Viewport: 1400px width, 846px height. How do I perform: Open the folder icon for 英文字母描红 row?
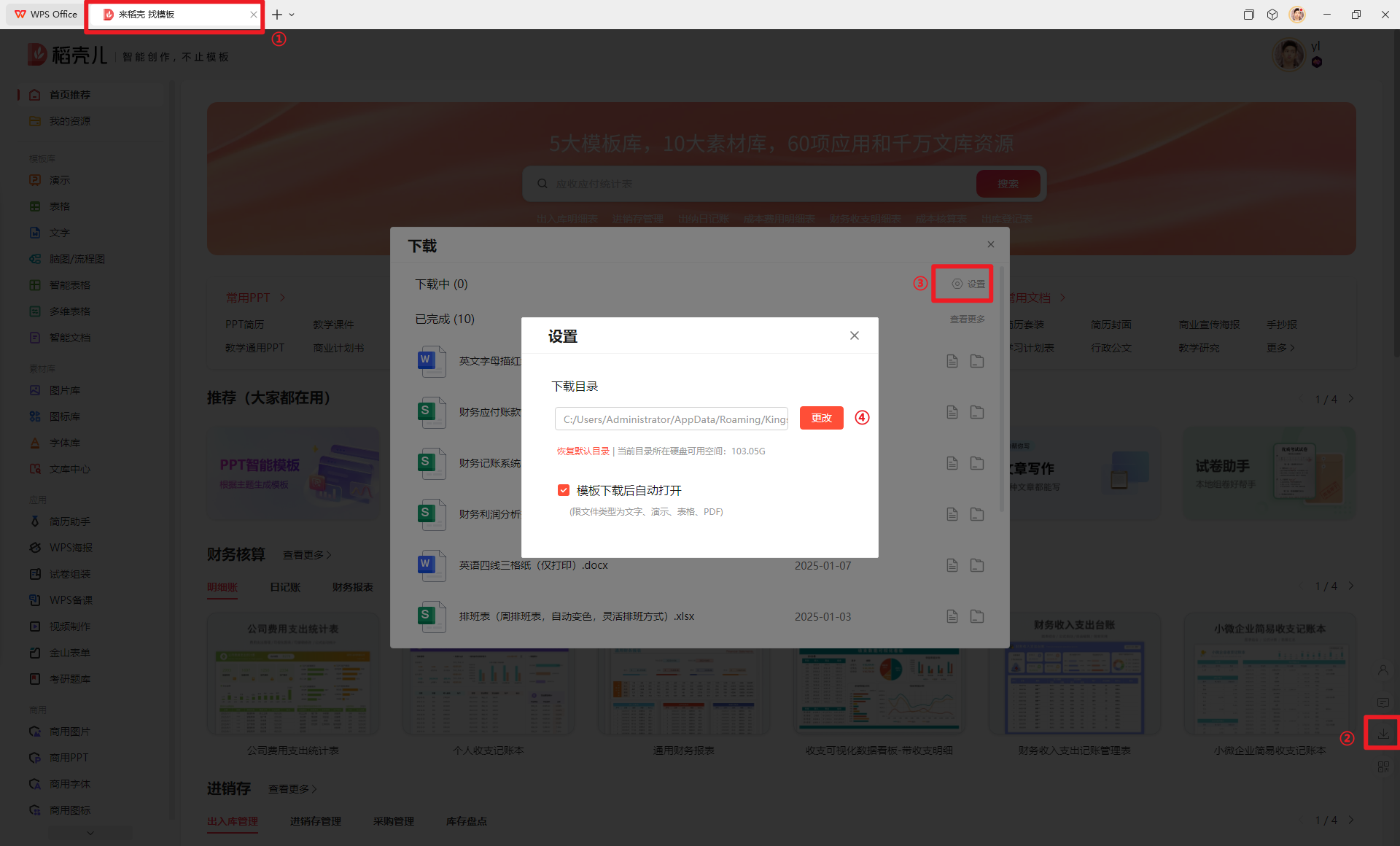pyautogui.click(x=977, y=361)
